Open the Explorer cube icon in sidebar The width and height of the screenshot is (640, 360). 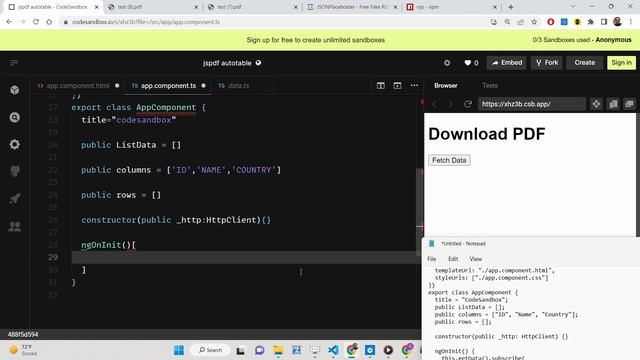[x=15, y=90]
